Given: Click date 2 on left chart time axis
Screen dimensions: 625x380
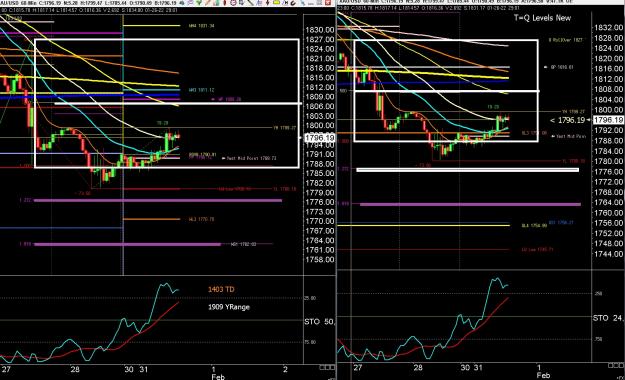Looking at the screenshot, I should pos(285,369).
